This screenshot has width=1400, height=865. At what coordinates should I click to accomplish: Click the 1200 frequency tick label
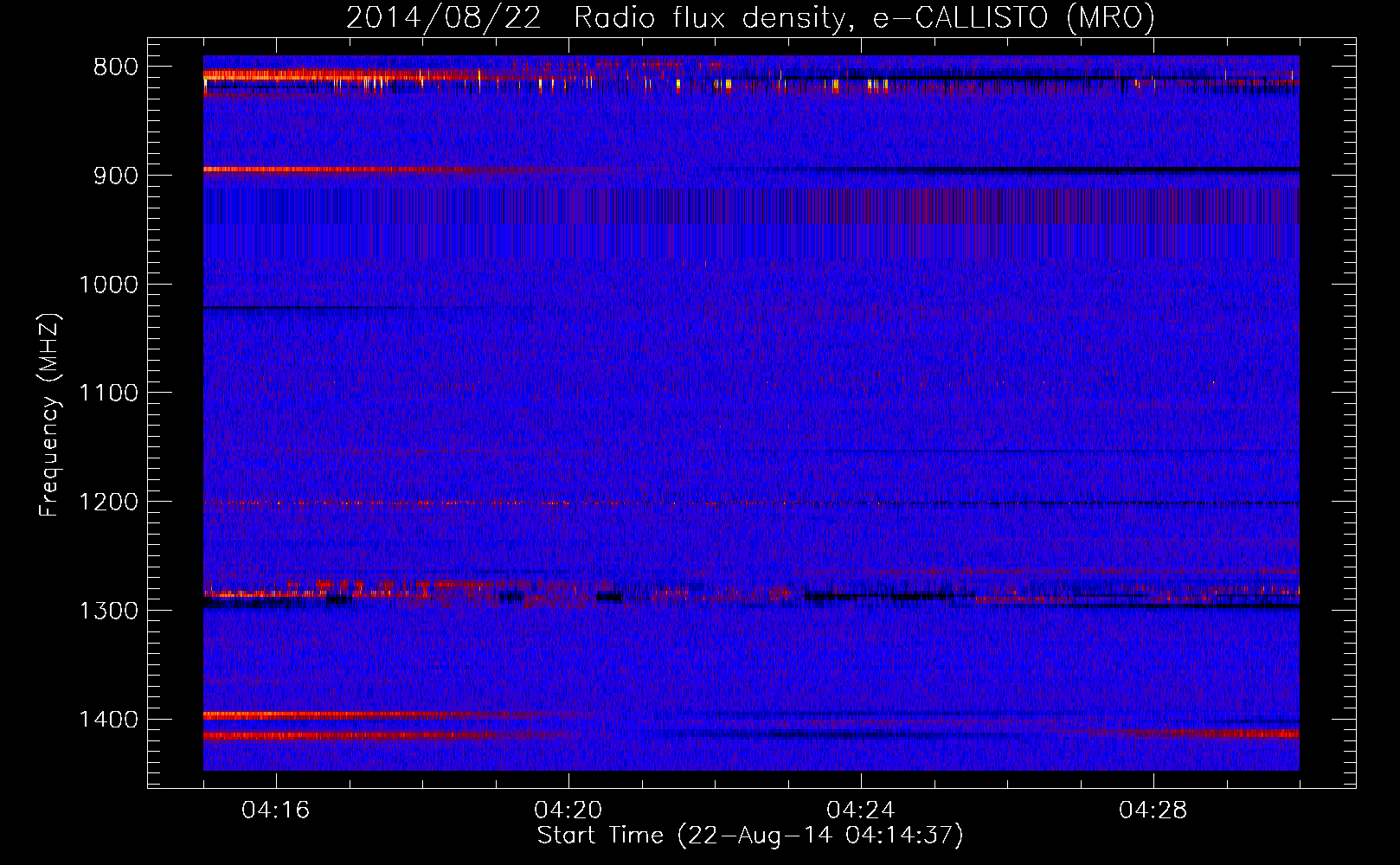(x=108, y=502)
